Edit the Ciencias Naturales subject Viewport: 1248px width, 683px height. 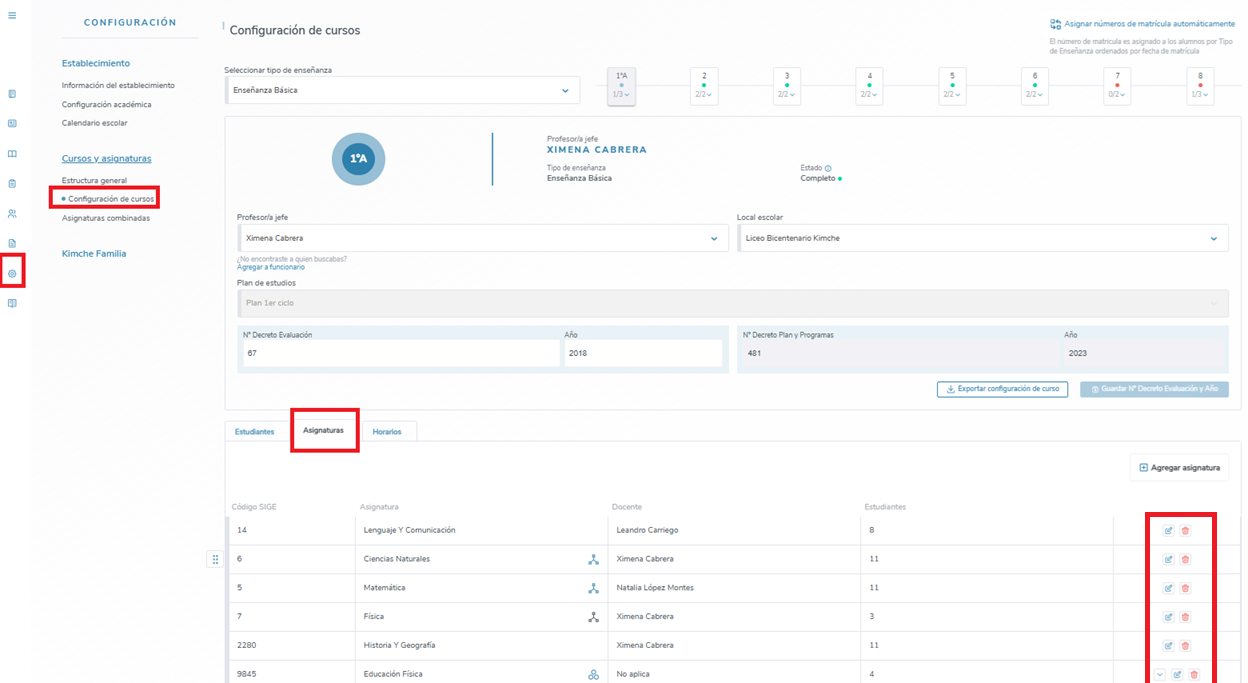pyautogui.click(x=1168, y=559)
